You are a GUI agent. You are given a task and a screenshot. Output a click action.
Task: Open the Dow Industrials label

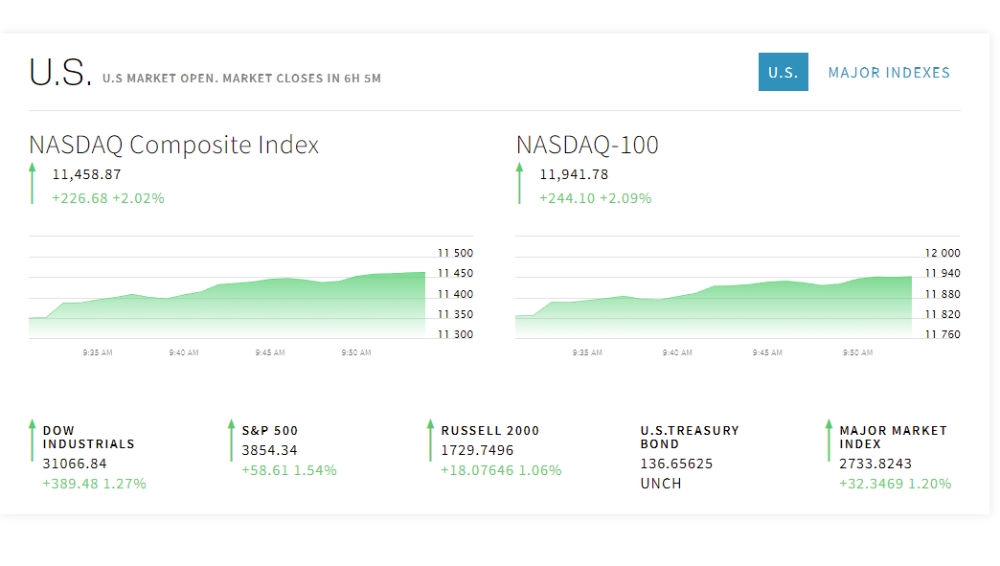point(89,437)
